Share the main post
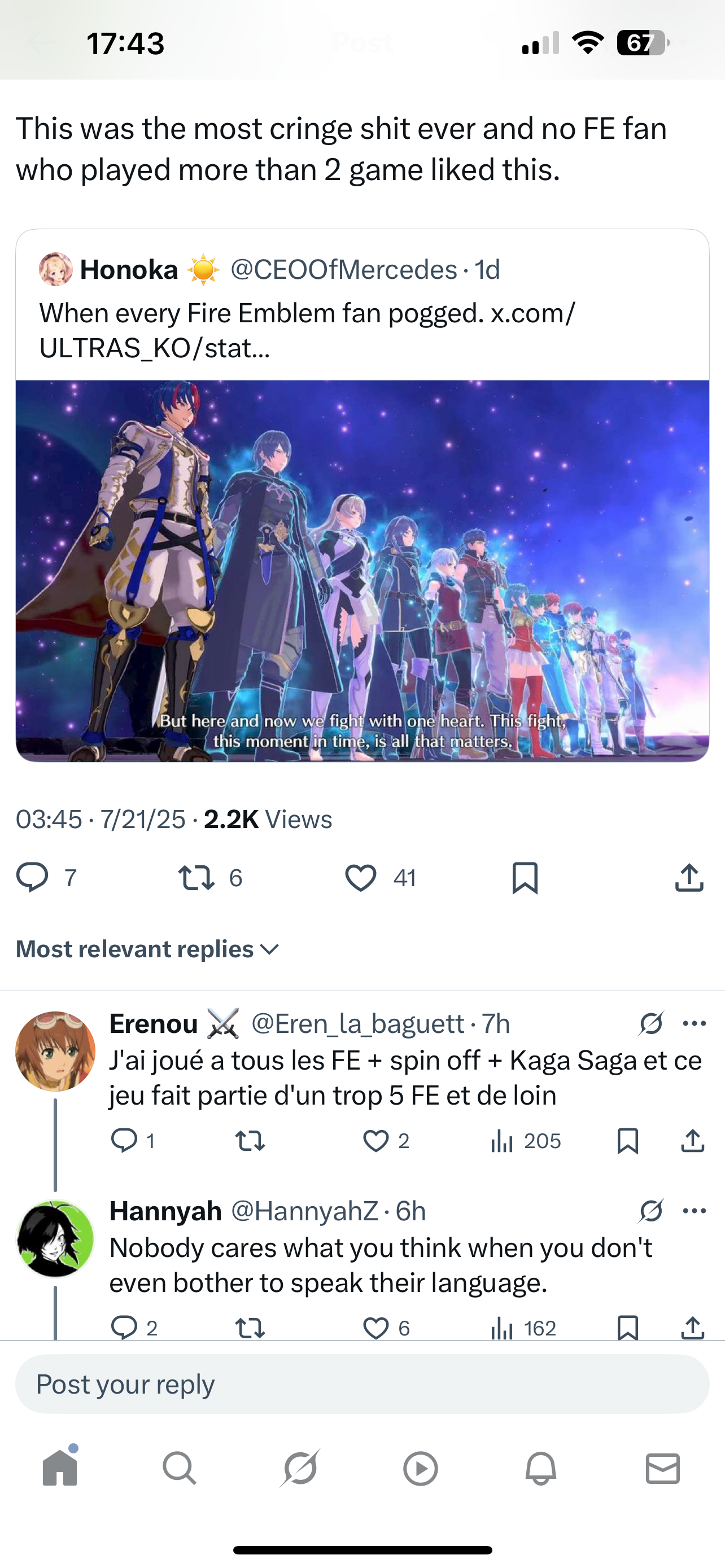 click(689, 878)
